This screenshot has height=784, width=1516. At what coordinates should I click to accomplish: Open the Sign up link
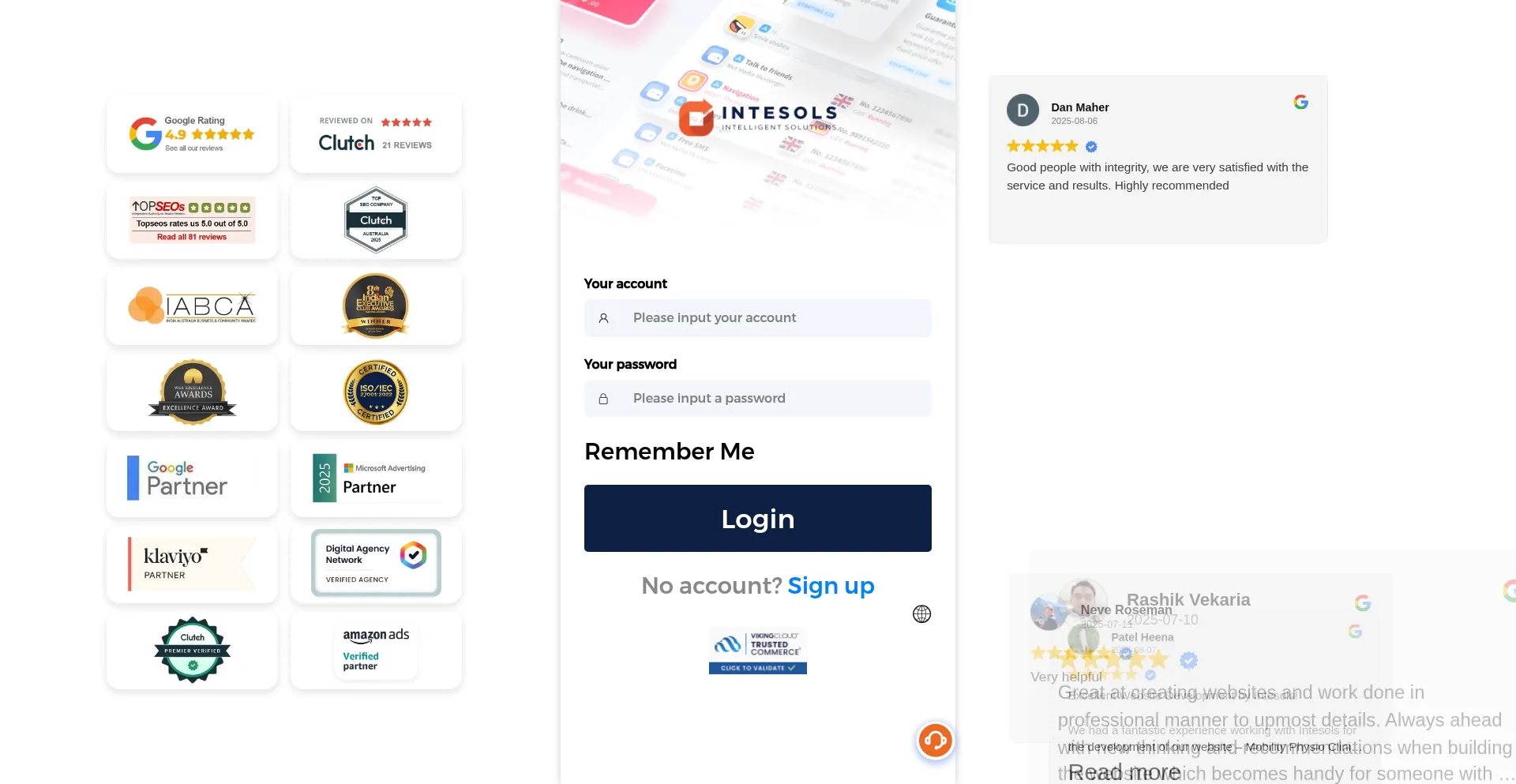coord(831,586)
